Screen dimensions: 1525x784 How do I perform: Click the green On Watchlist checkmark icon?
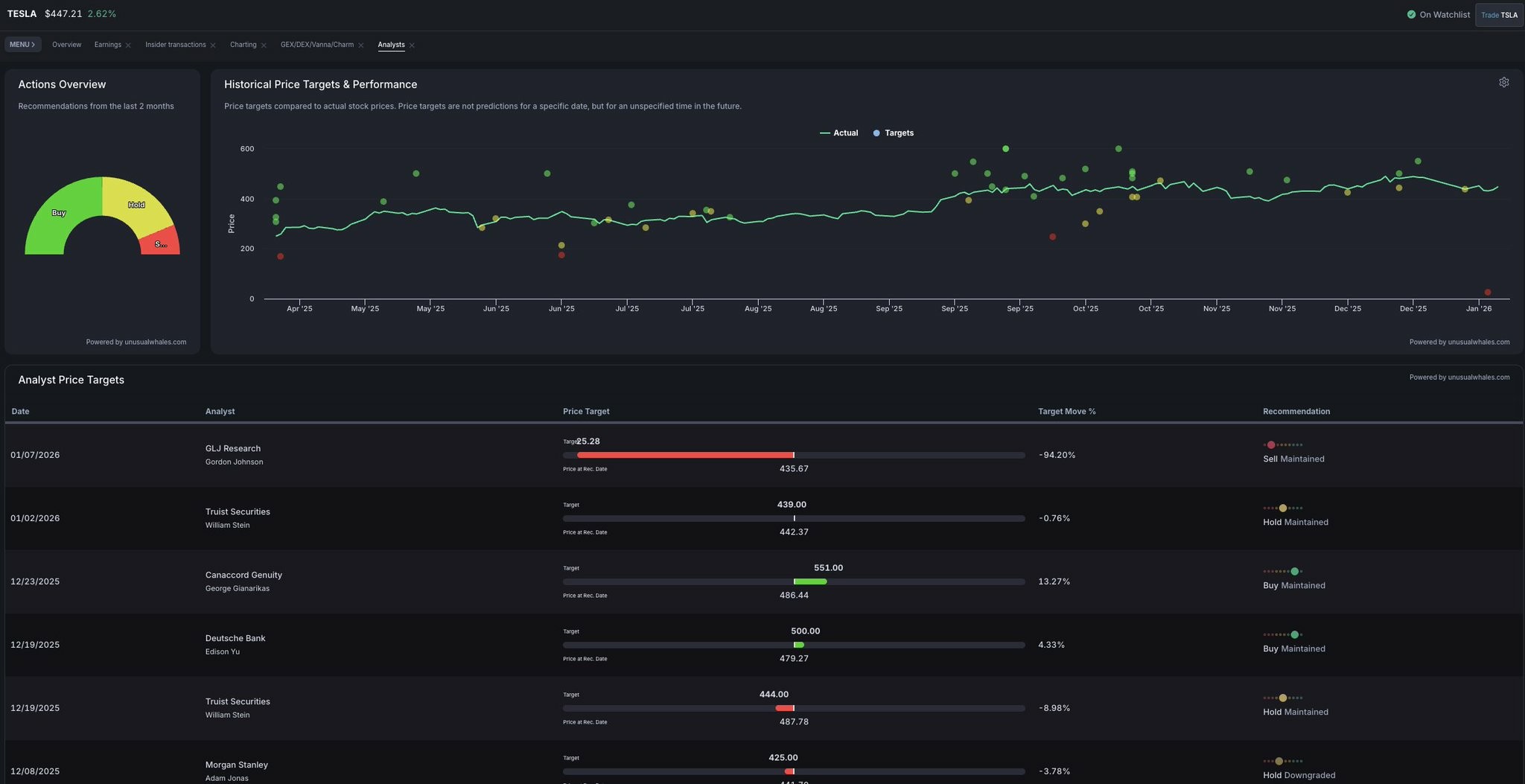coord(1411,15)
